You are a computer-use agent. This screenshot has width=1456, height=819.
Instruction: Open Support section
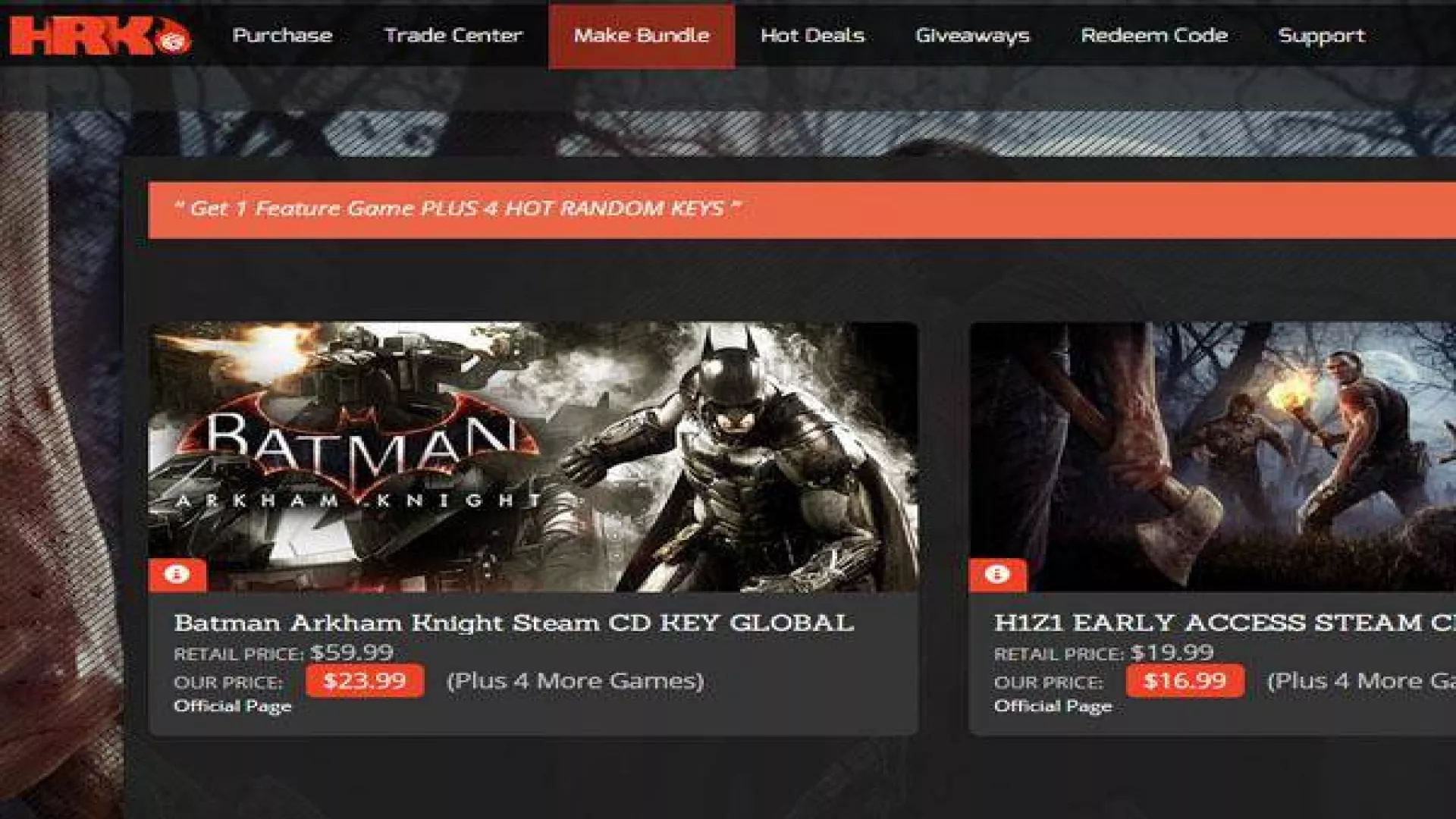coord(1321,36)
